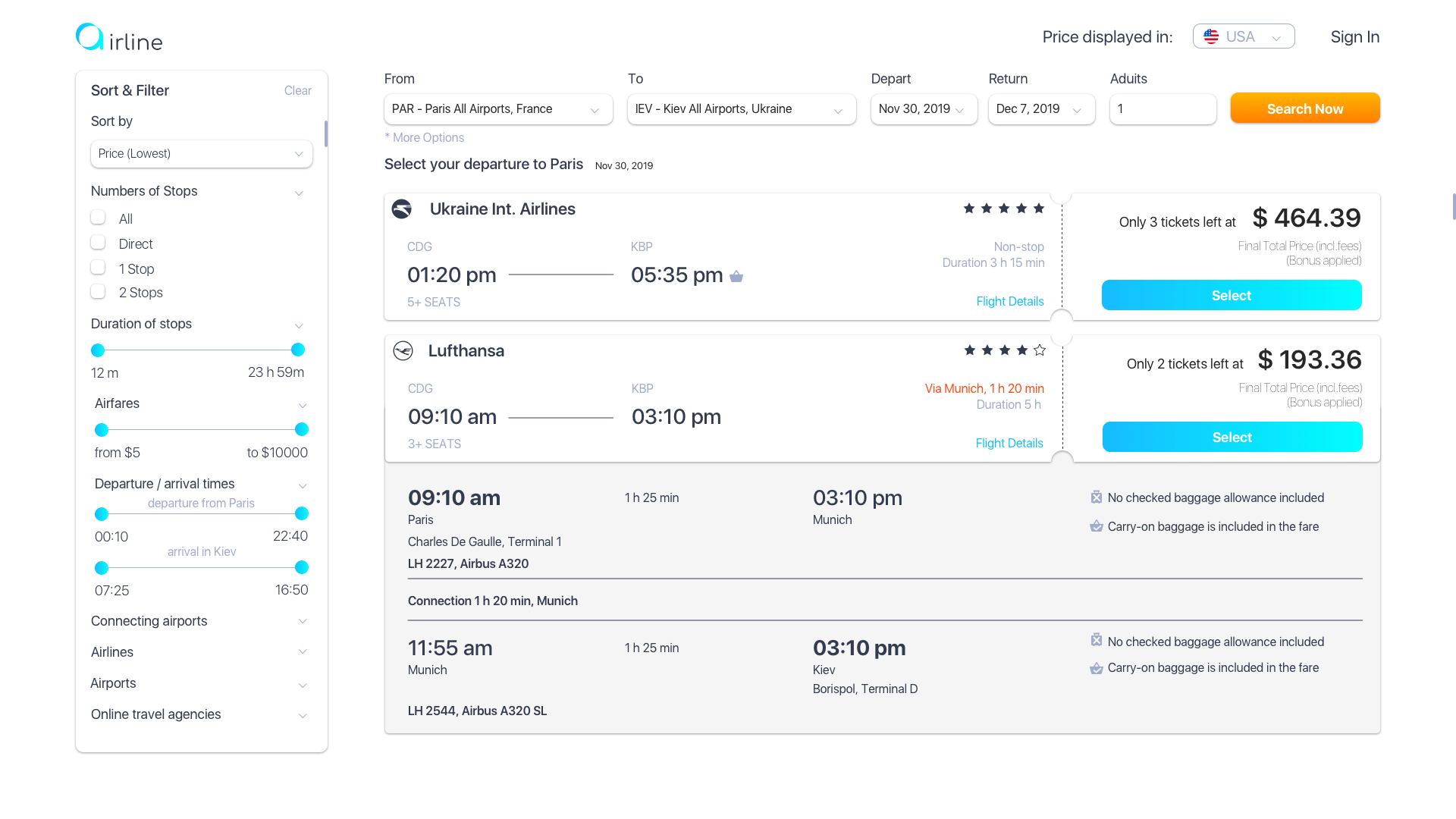This screenshot has height=819, width=1456.
Task: Click the USA flag icon
Action: point(1211,36)
